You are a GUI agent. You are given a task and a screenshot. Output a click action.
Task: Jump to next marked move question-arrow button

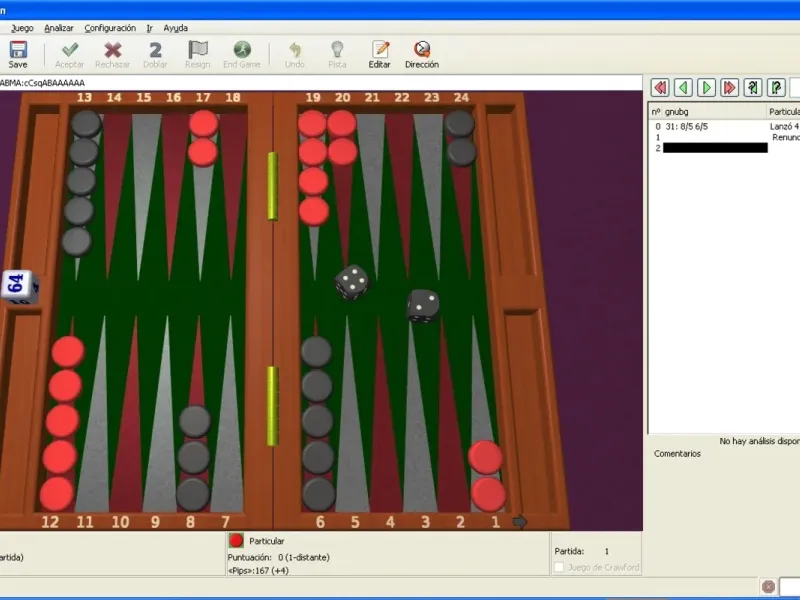click(776, 88)
